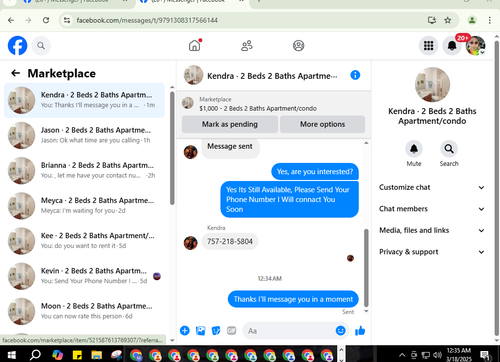The height and width of the screenshot is (362, 500).
Task: Open Sticky Notes from taskbar
Action: tap(77, 355)
